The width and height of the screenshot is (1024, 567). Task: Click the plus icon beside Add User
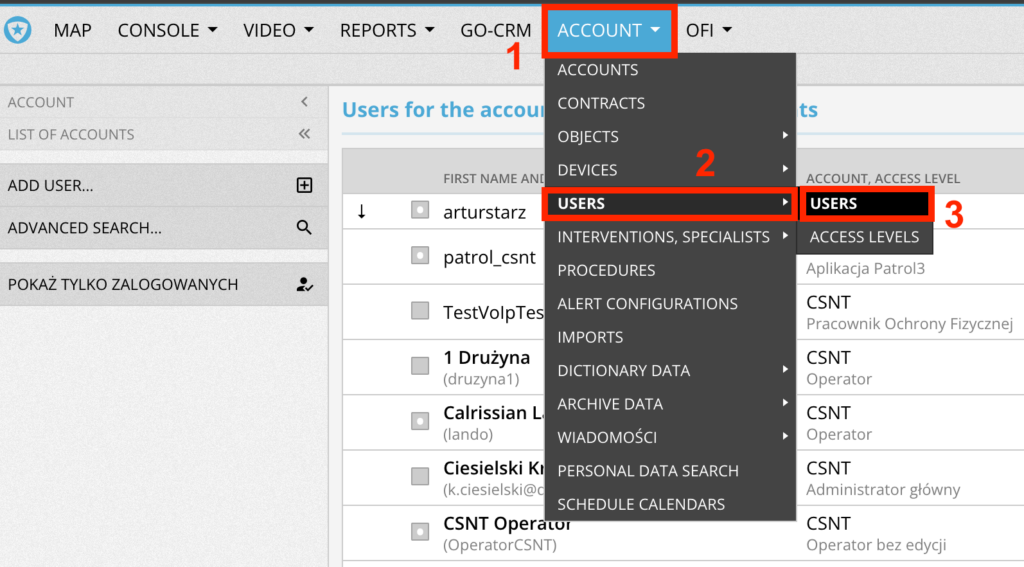pyautogui.click(x=305, y=185)
